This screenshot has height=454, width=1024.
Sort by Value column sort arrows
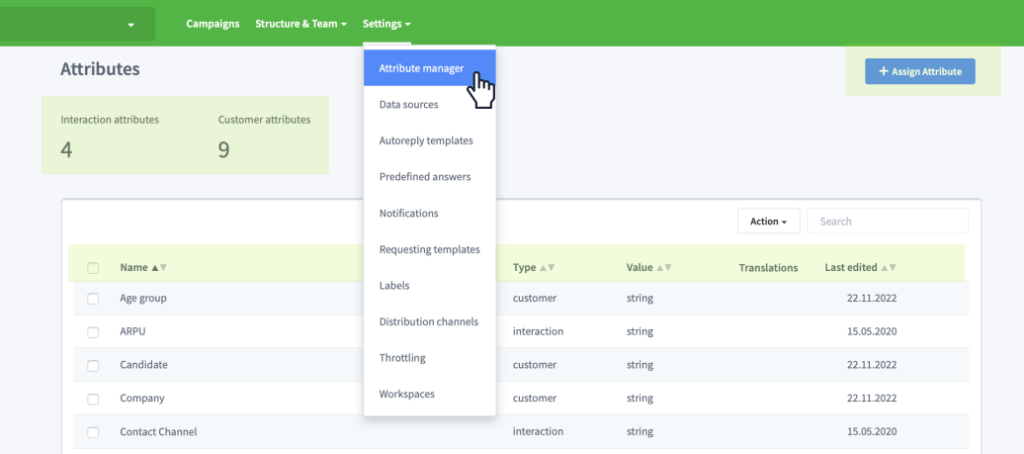pos(664,268)
